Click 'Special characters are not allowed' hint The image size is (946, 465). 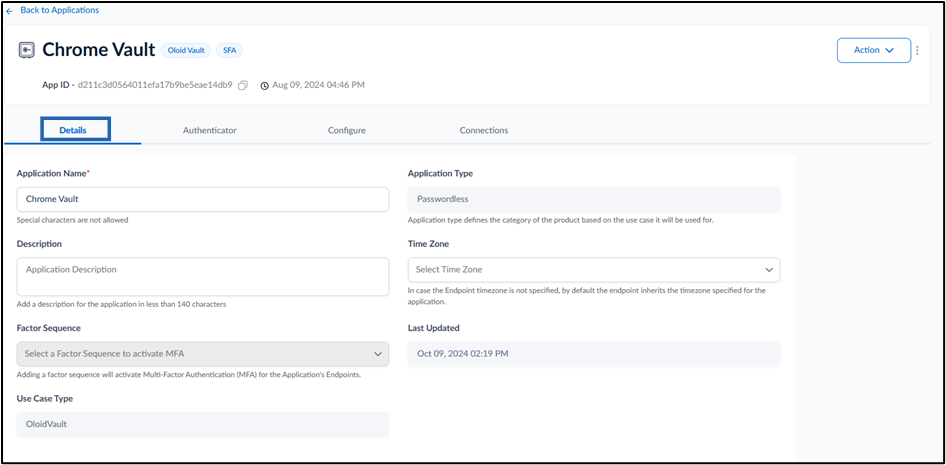[x=72, y=220]
